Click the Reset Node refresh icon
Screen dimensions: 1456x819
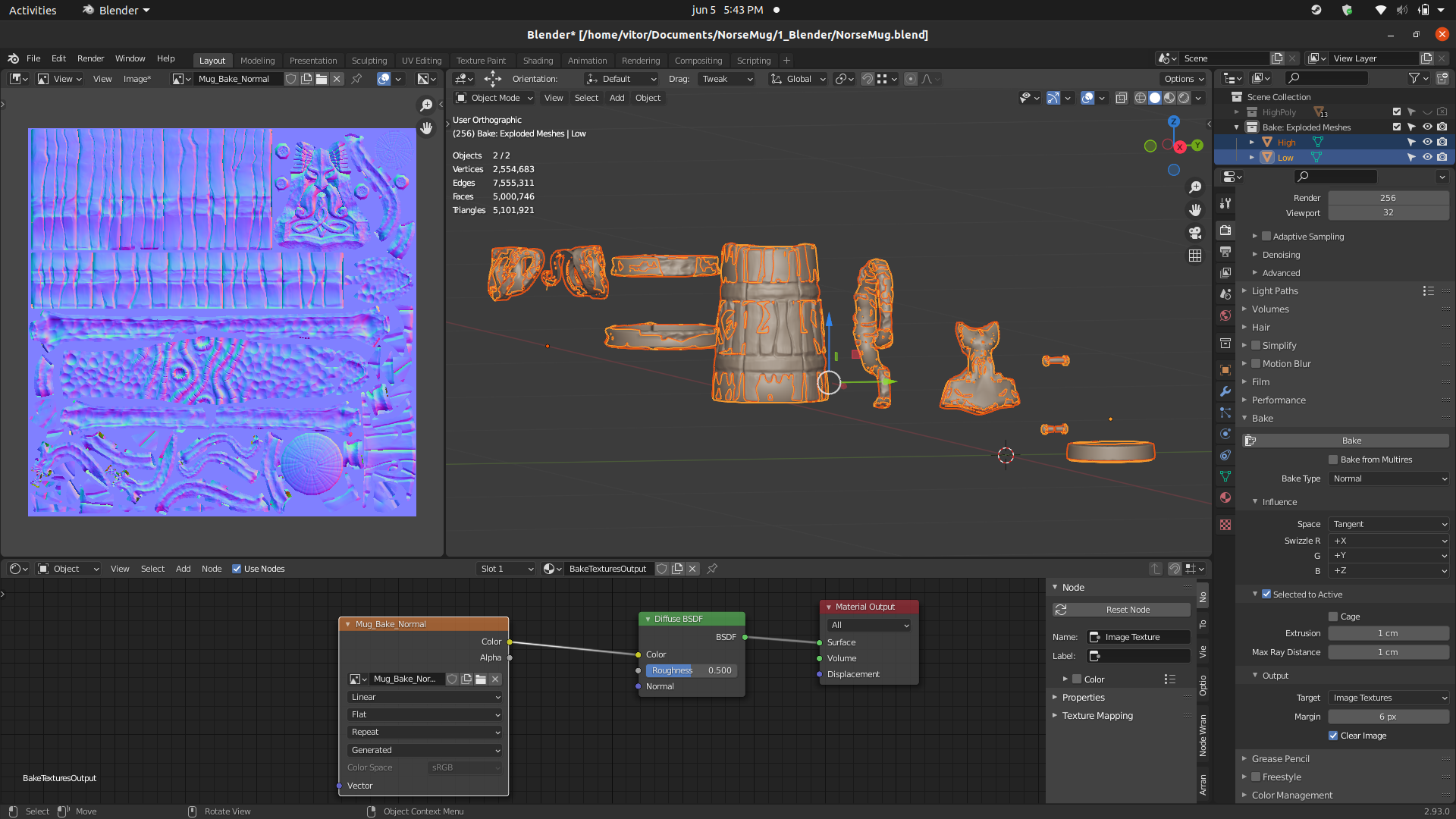pyautogui.click(x=1062, y=610)
